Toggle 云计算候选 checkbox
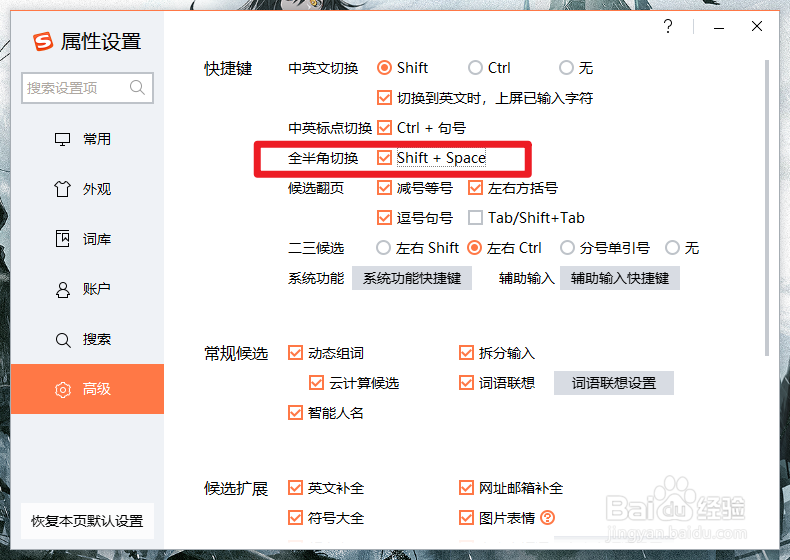Viewport: 790px width, 560px height. click(316, 383)
